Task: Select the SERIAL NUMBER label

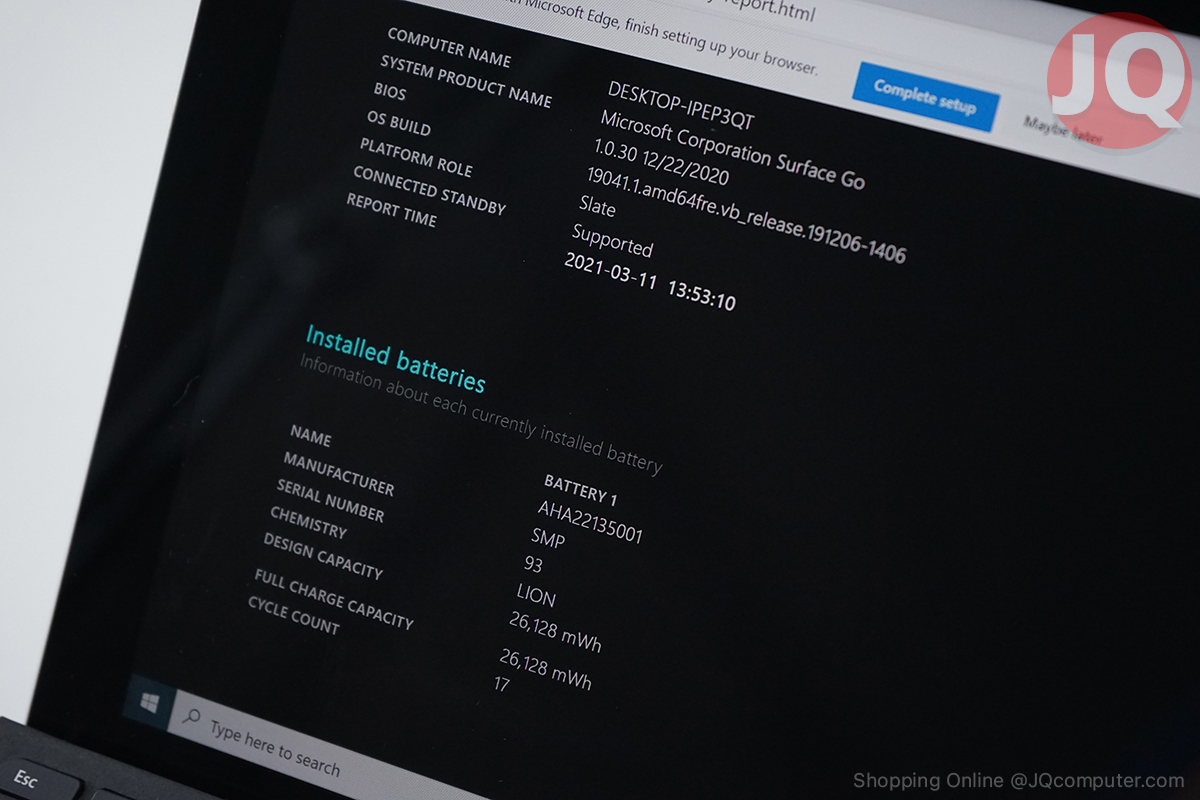Action: pyautogui.click(x=330, y=500)
